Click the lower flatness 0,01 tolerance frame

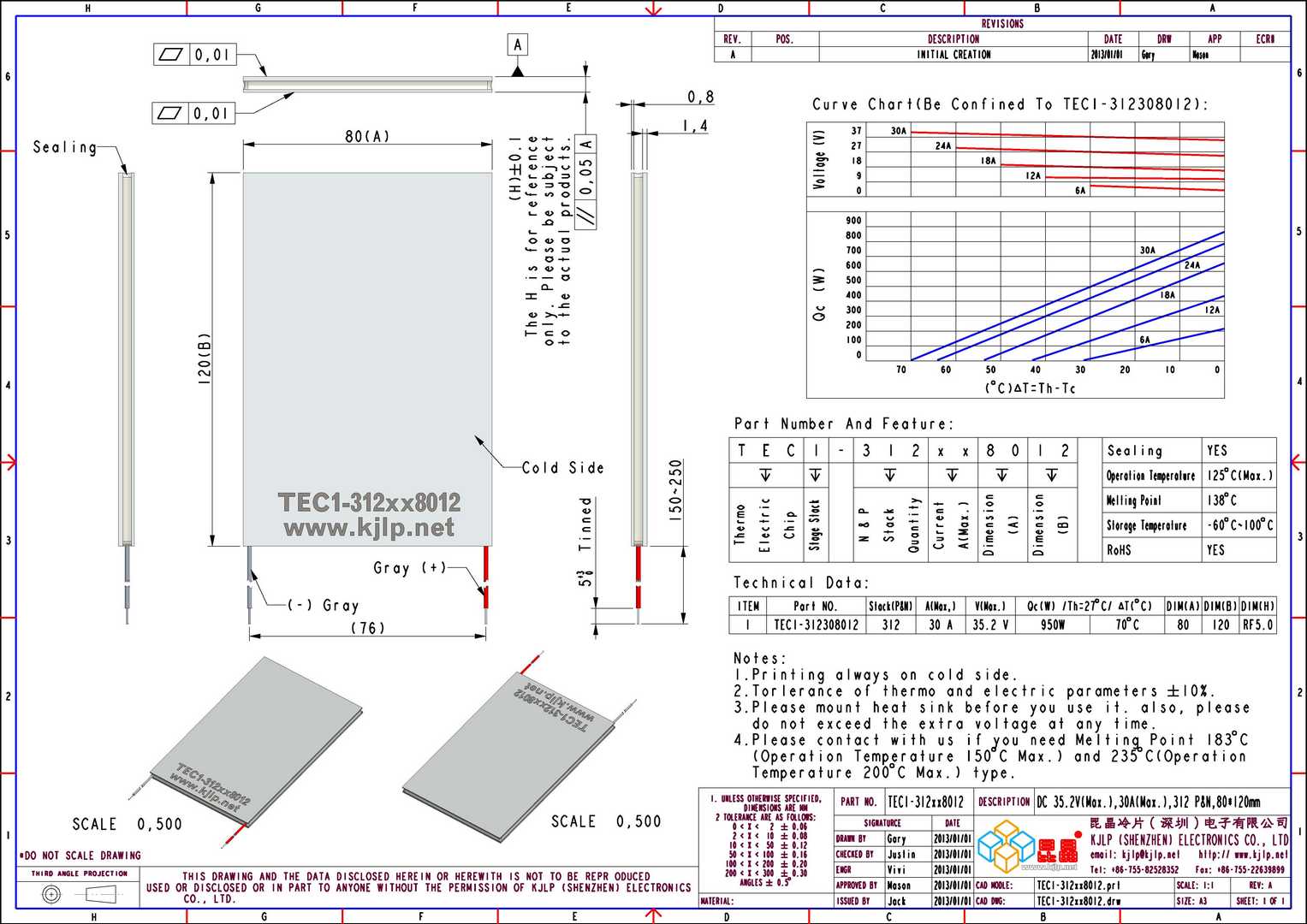193,113
